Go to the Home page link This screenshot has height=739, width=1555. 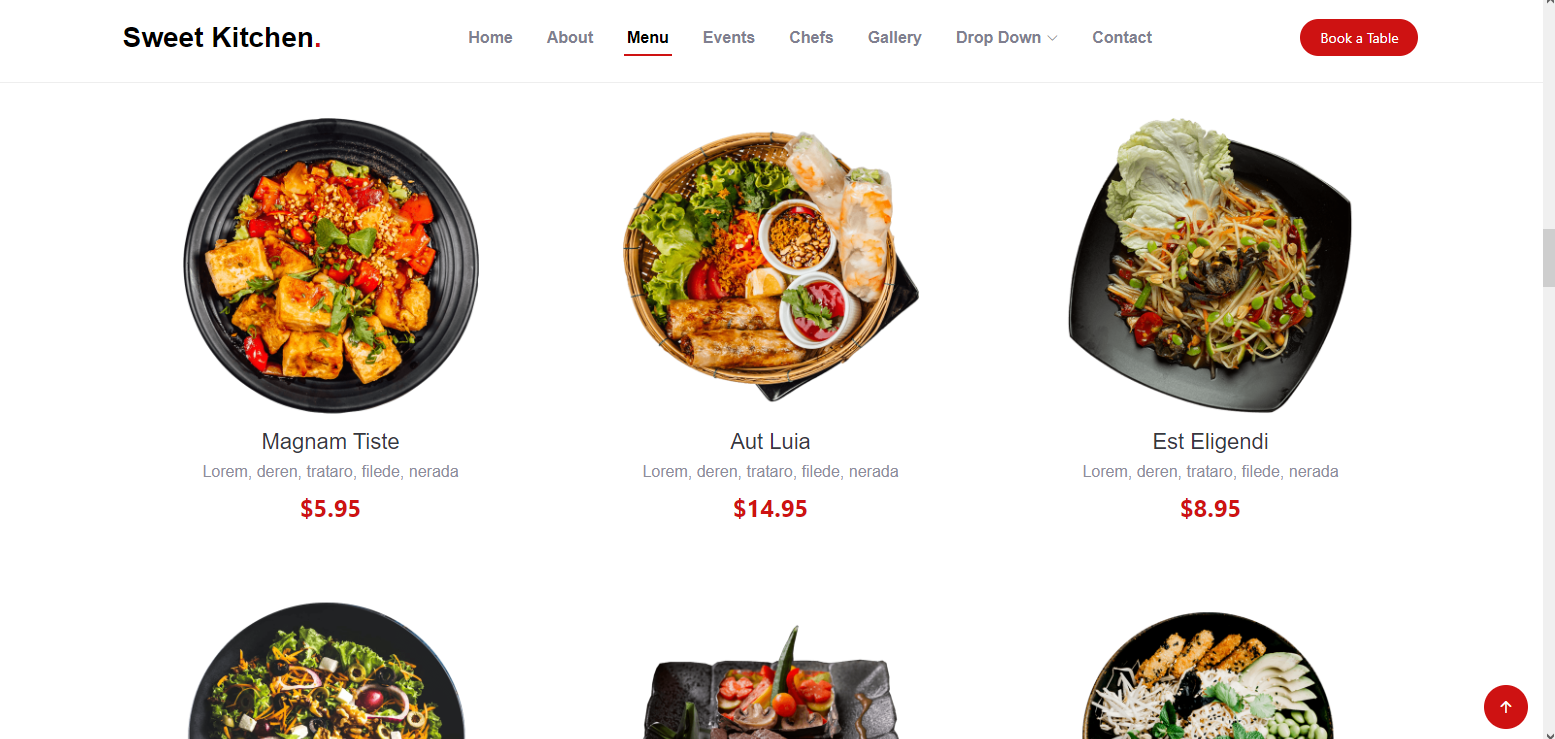pos(490,37)
